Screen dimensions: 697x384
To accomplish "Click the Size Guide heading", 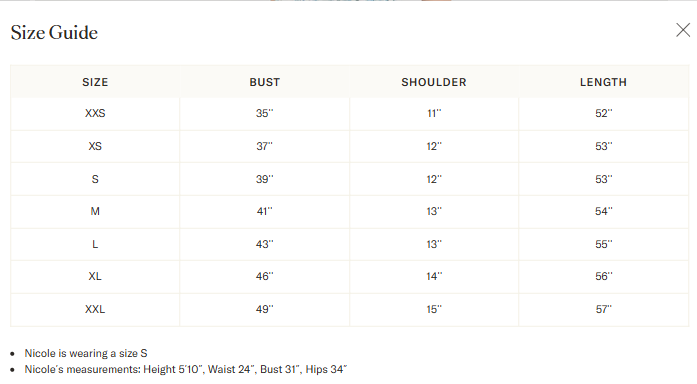I will 54,32.
